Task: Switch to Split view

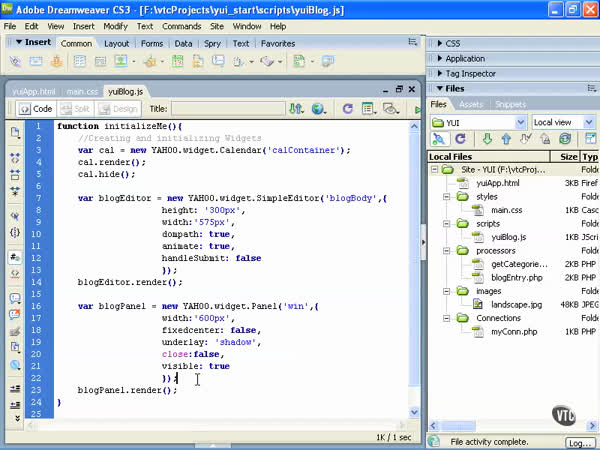Action: 74,108
